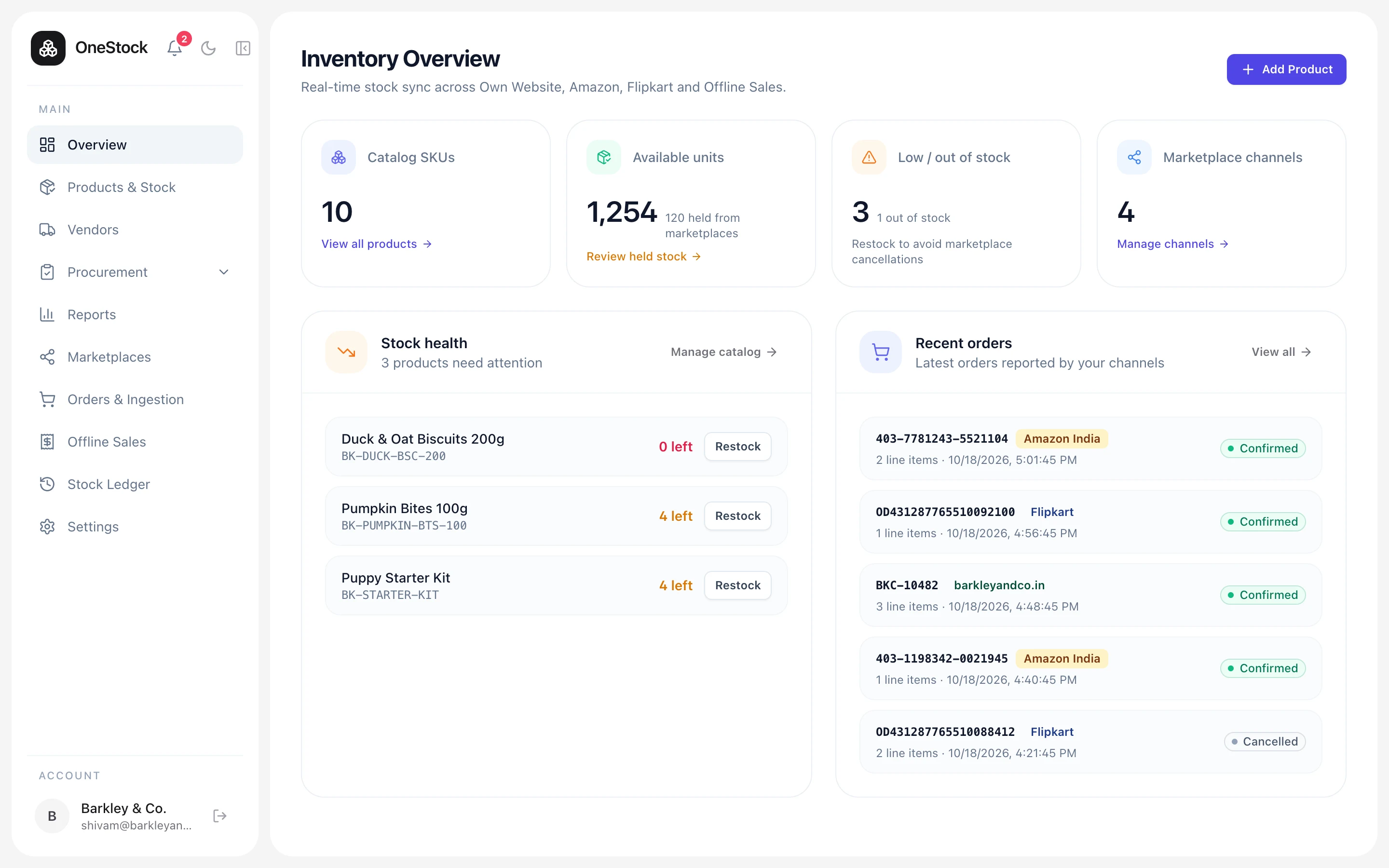Click Confirmed badge on order BKC-10482

pyautogui.click(x=1263, y=595)
